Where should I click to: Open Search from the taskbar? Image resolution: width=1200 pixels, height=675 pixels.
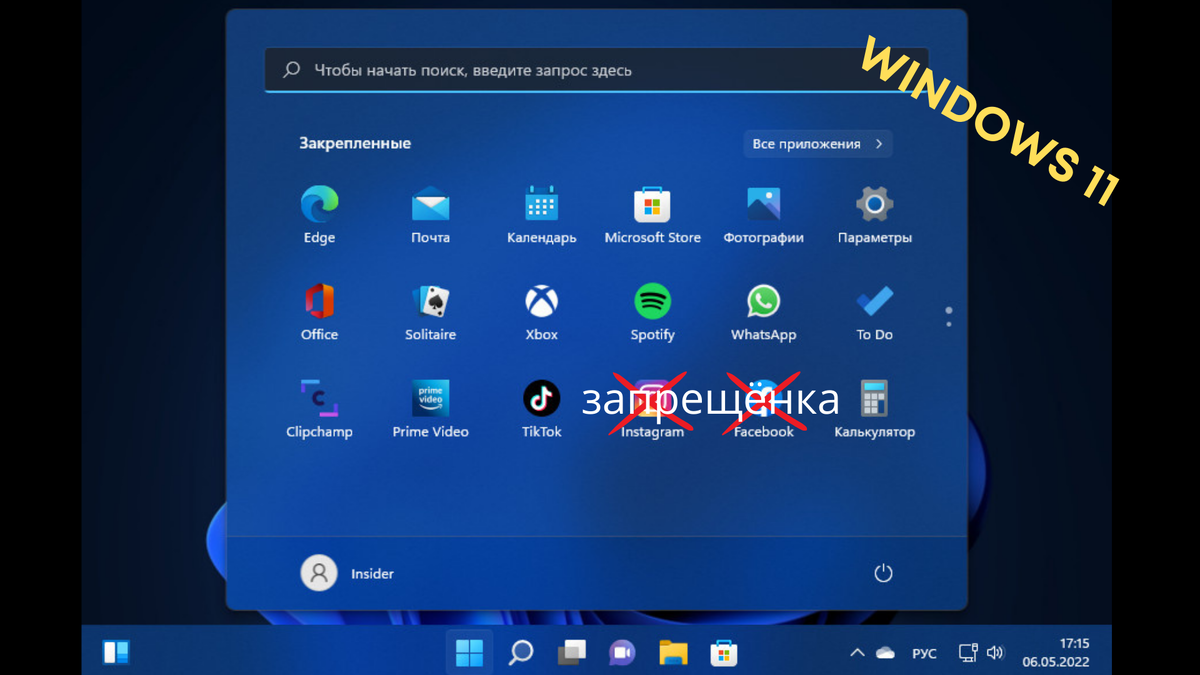click(x=520, y=653)
